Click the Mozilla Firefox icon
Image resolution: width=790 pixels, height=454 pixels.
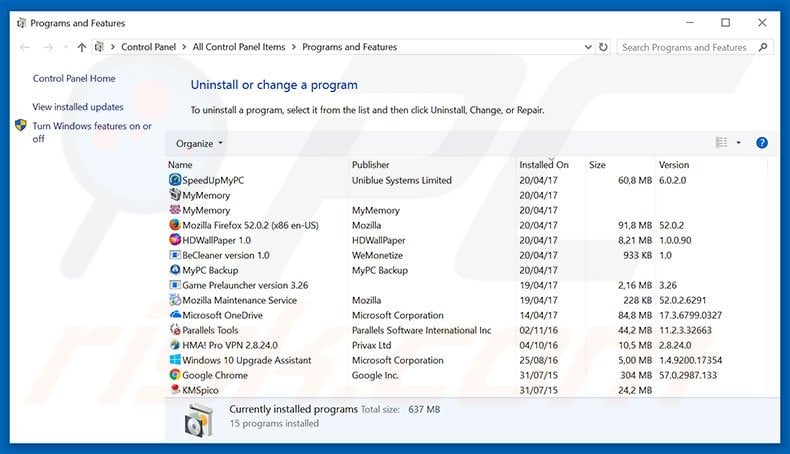click(175, 225)
